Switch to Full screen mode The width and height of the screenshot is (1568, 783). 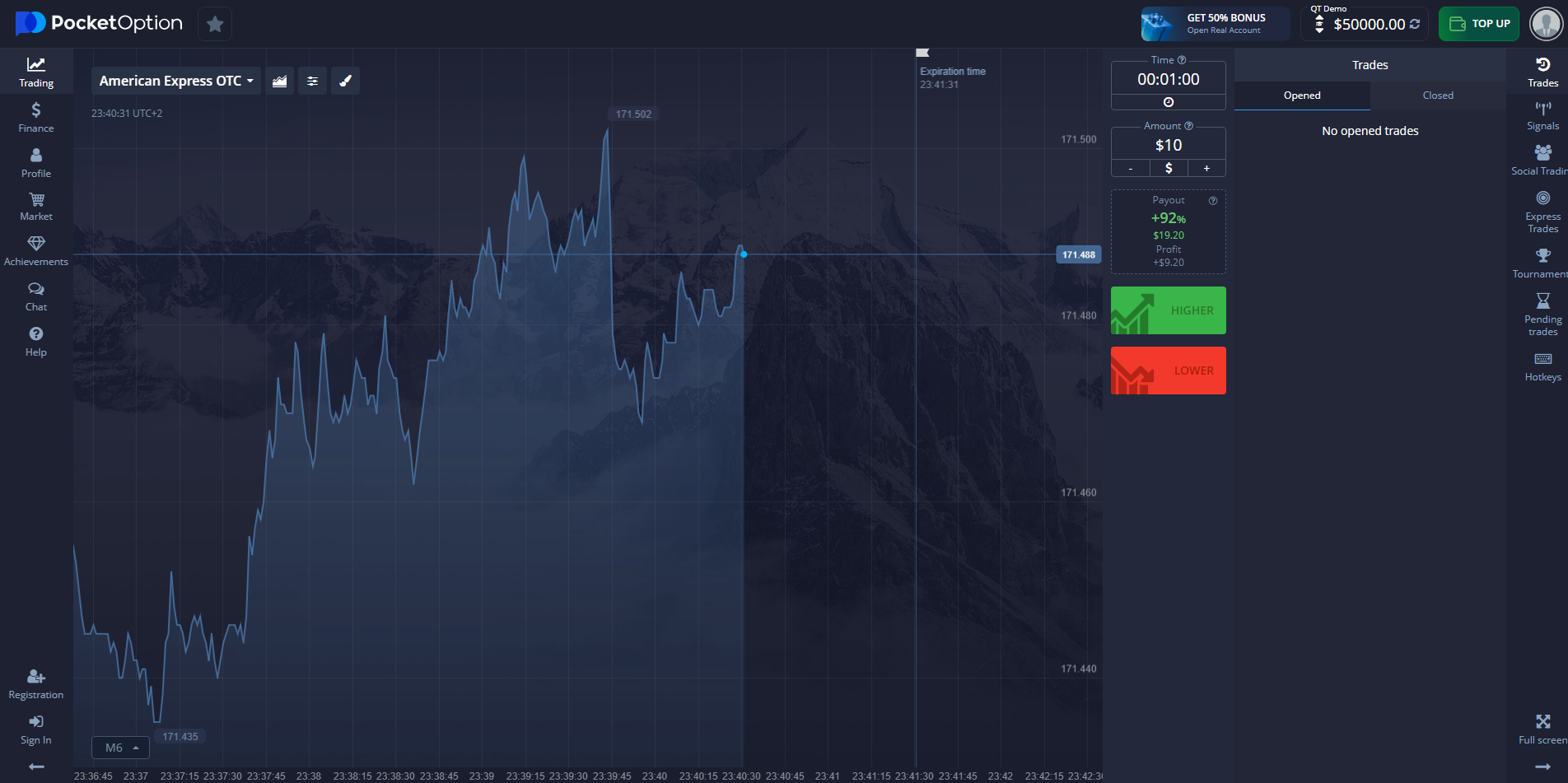click(1542, 729)
